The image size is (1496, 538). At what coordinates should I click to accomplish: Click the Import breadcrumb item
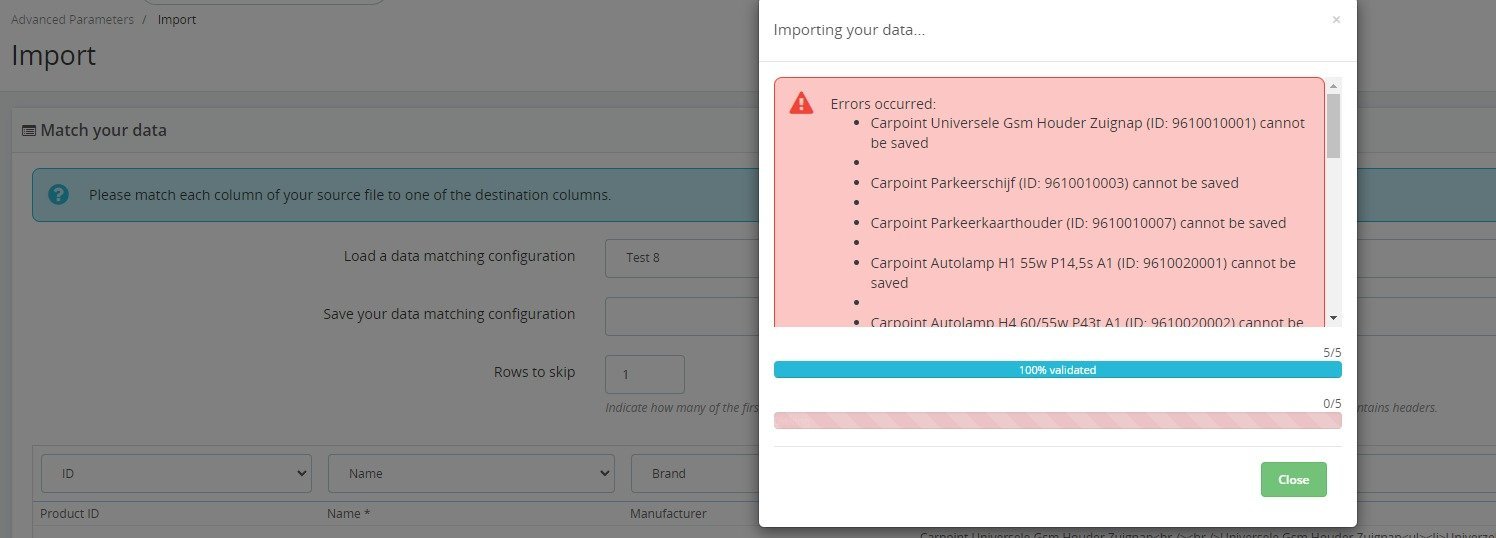(x=177, y=20)
